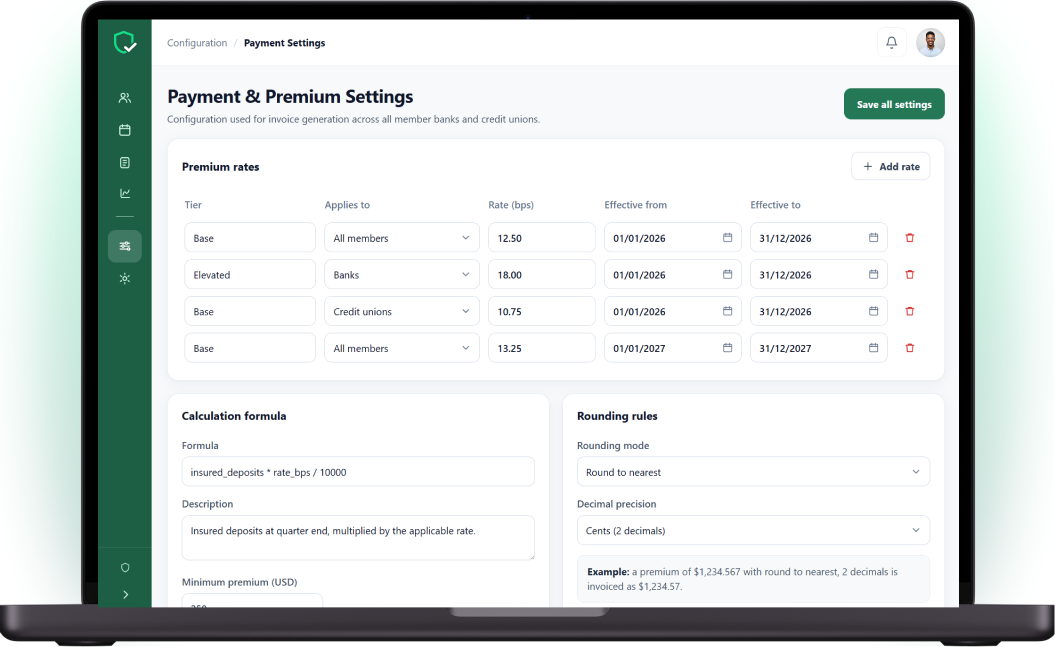Open the Decimal precision dropdown
Image resolution: width=1055 pixels, height=647 pixels.
pos(753,530)
